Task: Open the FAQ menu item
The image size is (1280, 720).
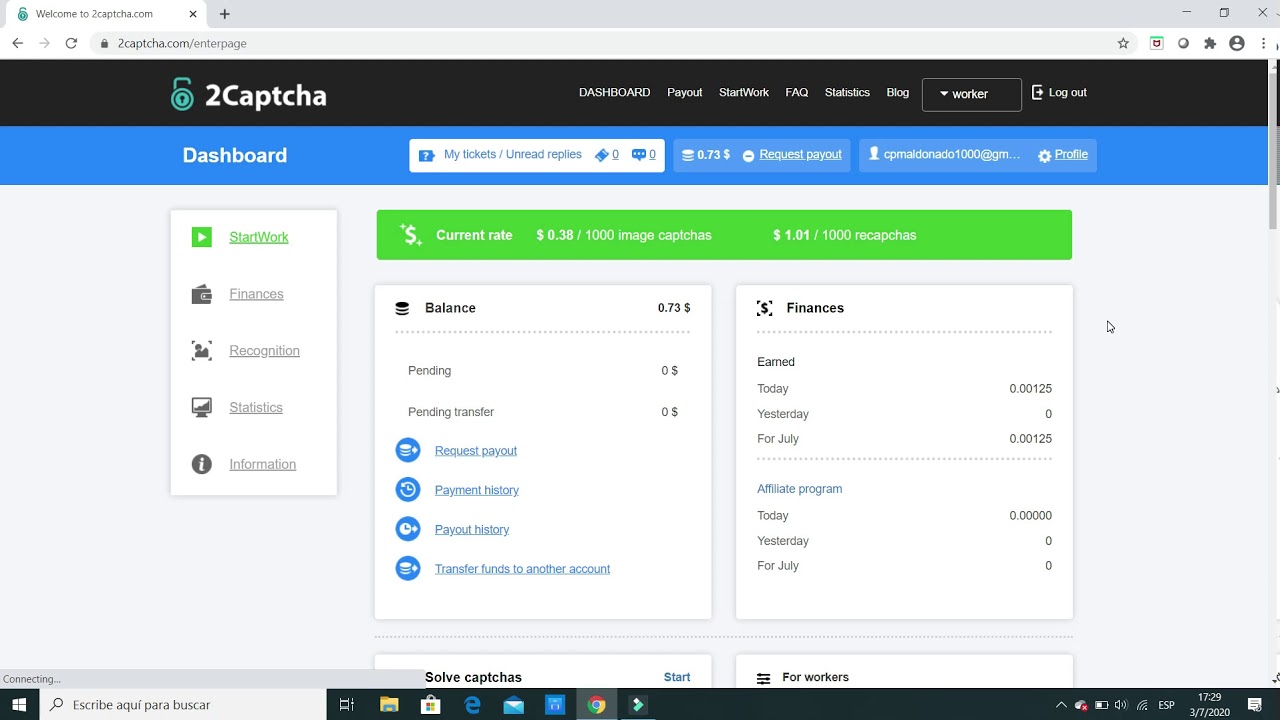Action: coord(797,92)
